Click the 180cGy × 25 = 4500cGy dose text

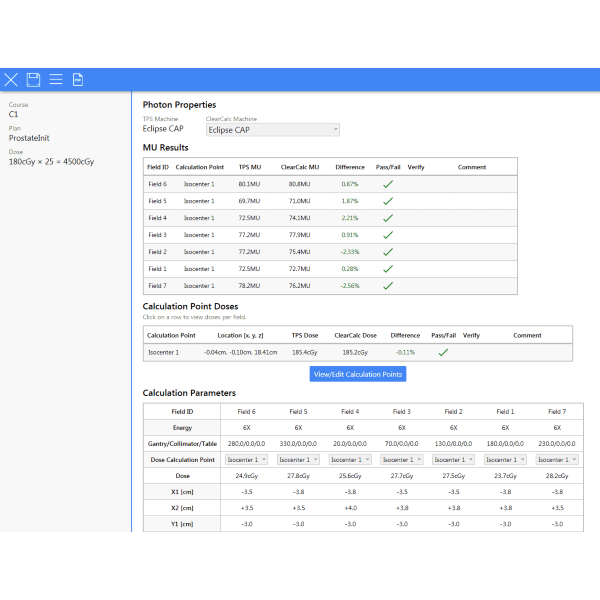[x=51, y=162]
